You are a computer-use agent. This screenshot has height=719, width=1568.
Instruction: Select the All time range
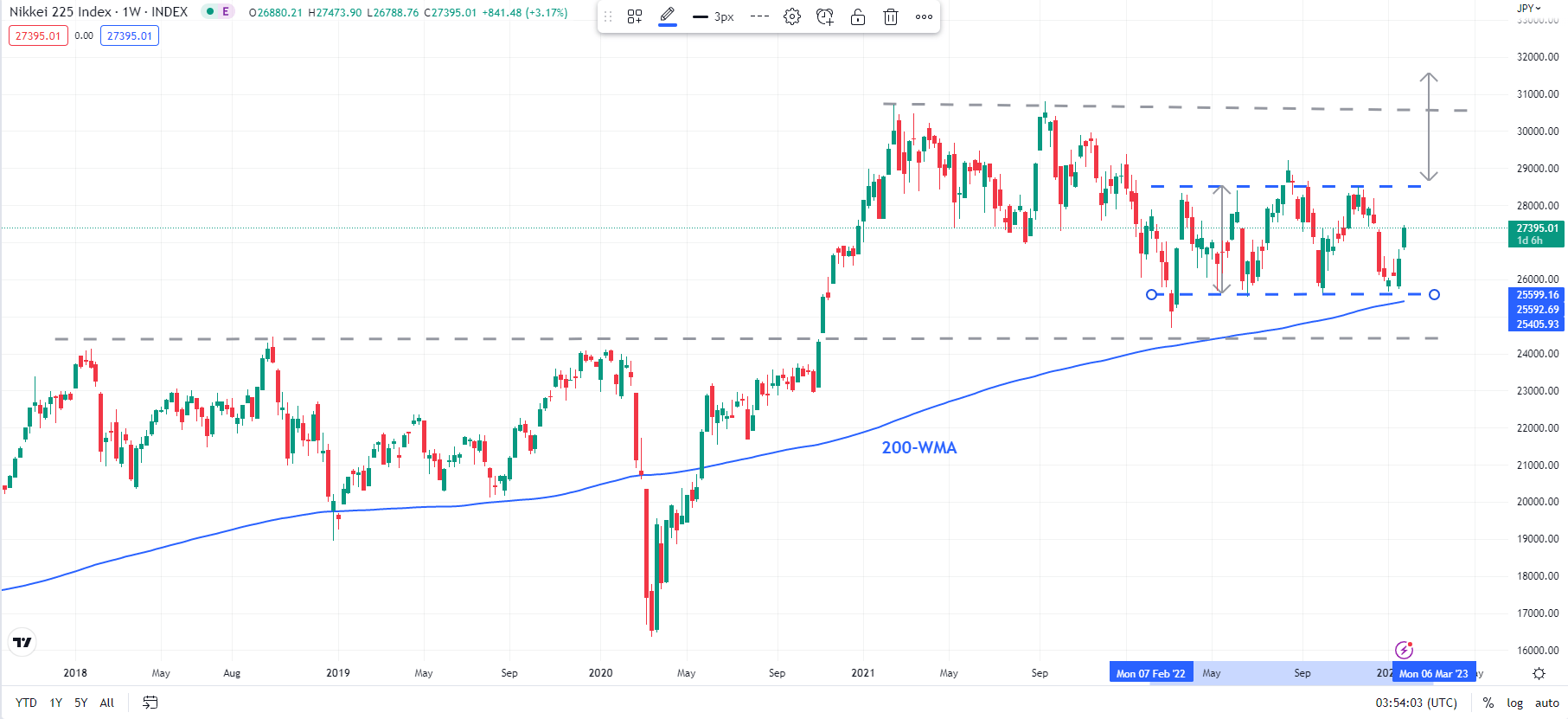(x=106, y=703)
